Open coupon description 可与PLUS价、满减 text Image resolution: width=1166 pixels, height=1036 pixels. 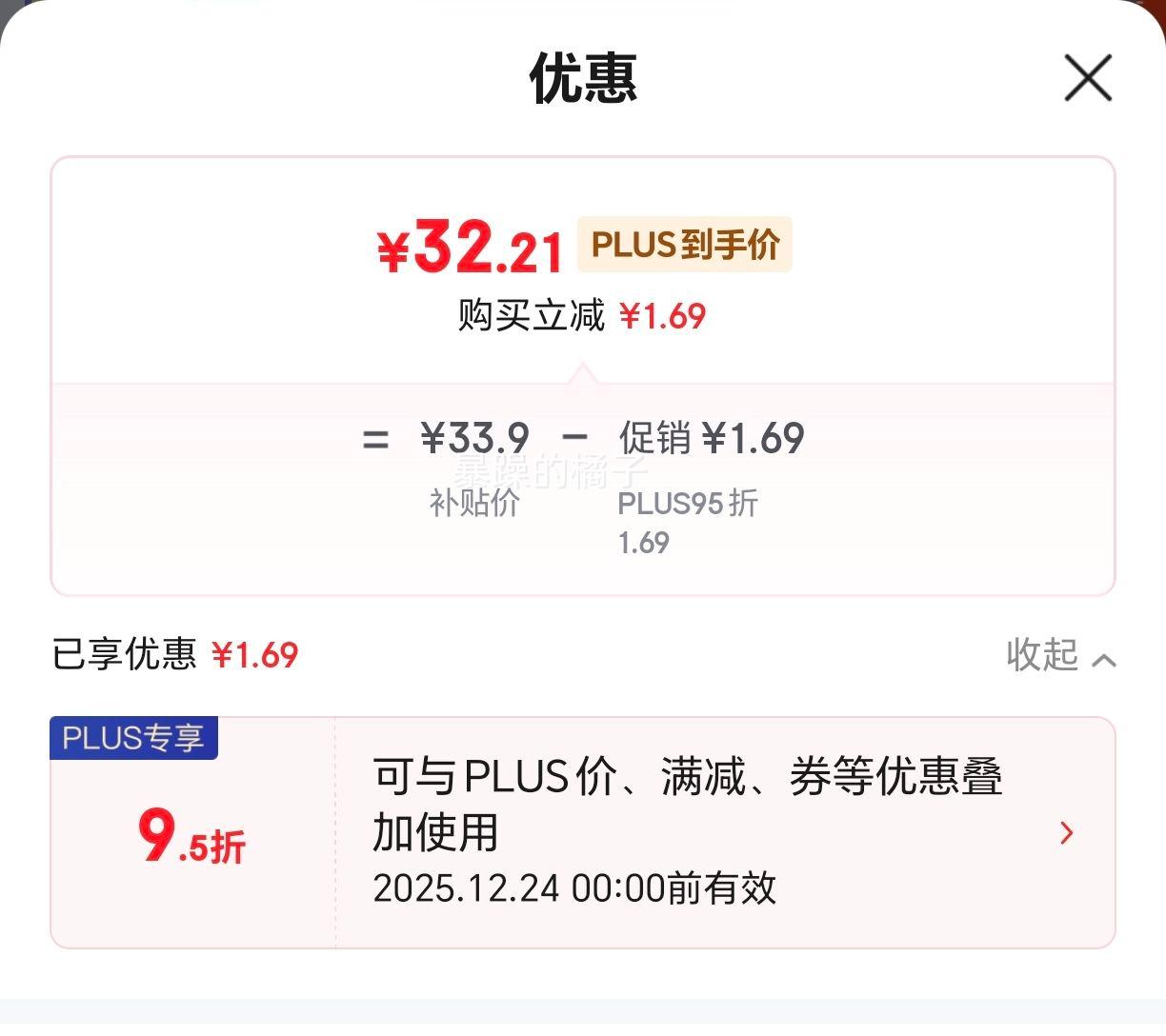click(x=688, y=805)
